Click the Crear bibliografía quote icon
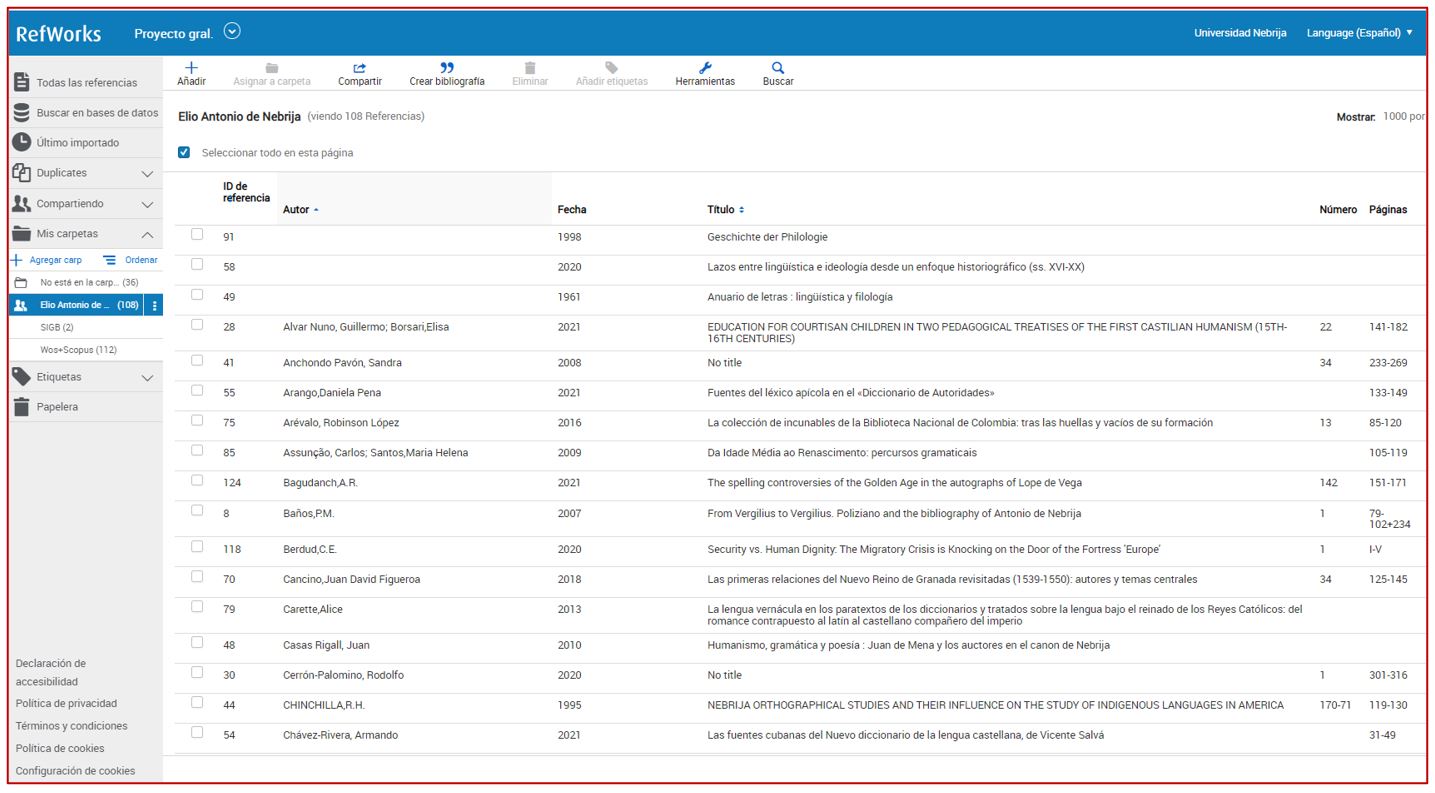Viewport: 1435px width, 793px height. pyautogui.click(x=447, y=68)
